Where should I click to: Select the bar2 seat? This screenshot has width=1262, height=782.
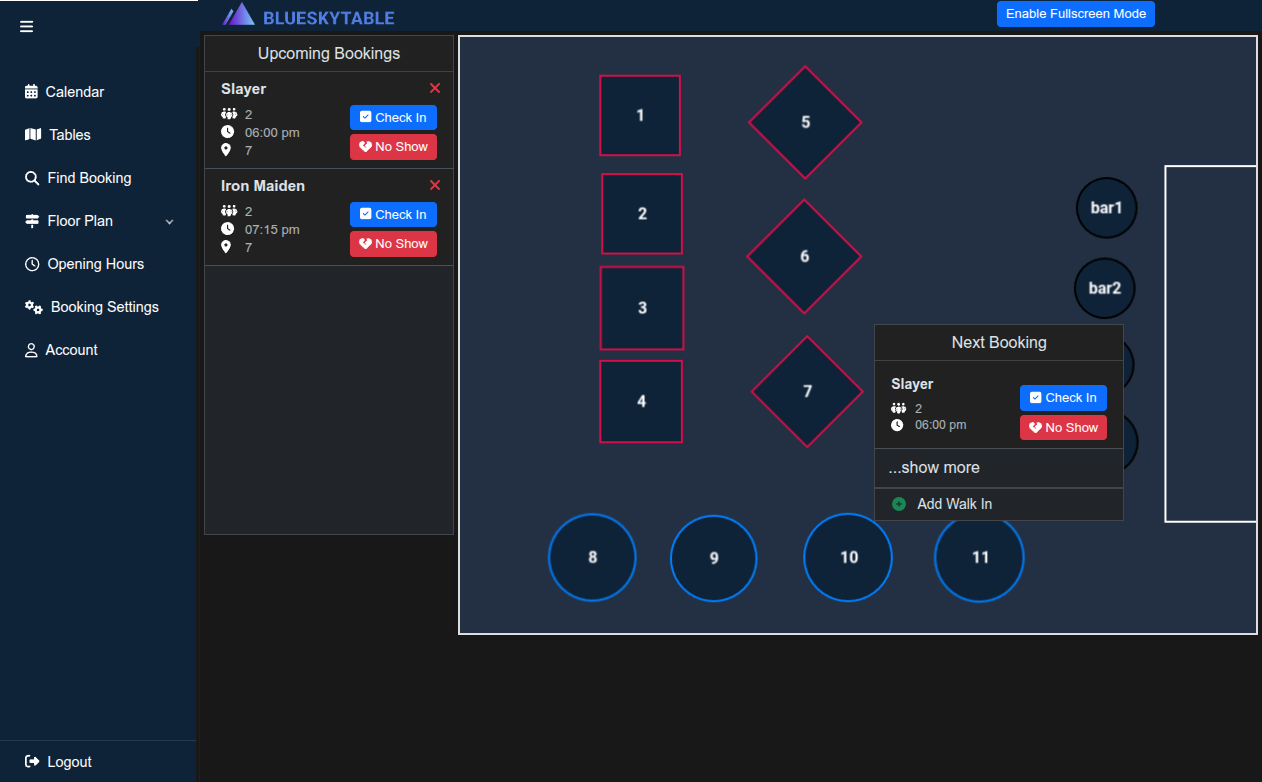tap(1105, 288)
